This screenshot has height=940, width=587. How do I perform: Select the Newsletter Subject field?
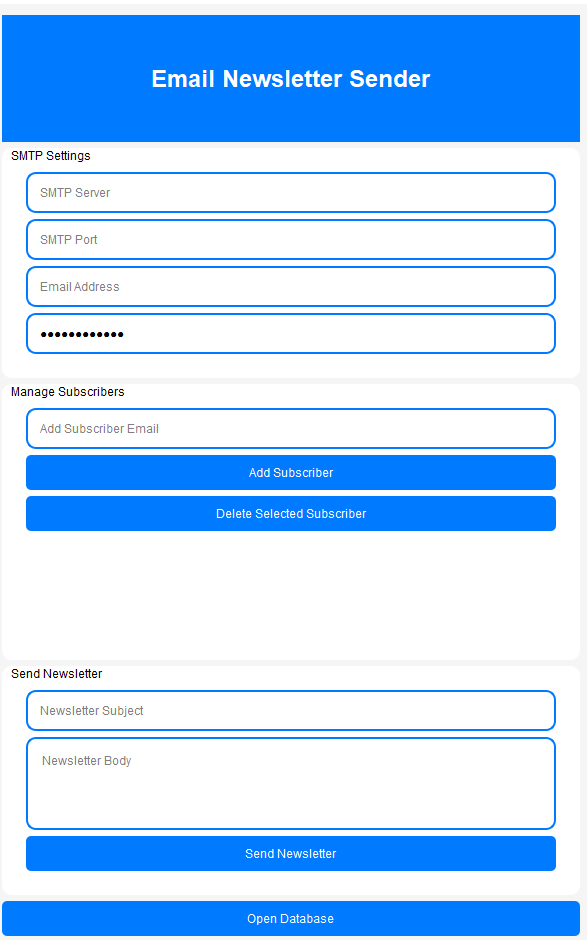[x=291, y=710]
